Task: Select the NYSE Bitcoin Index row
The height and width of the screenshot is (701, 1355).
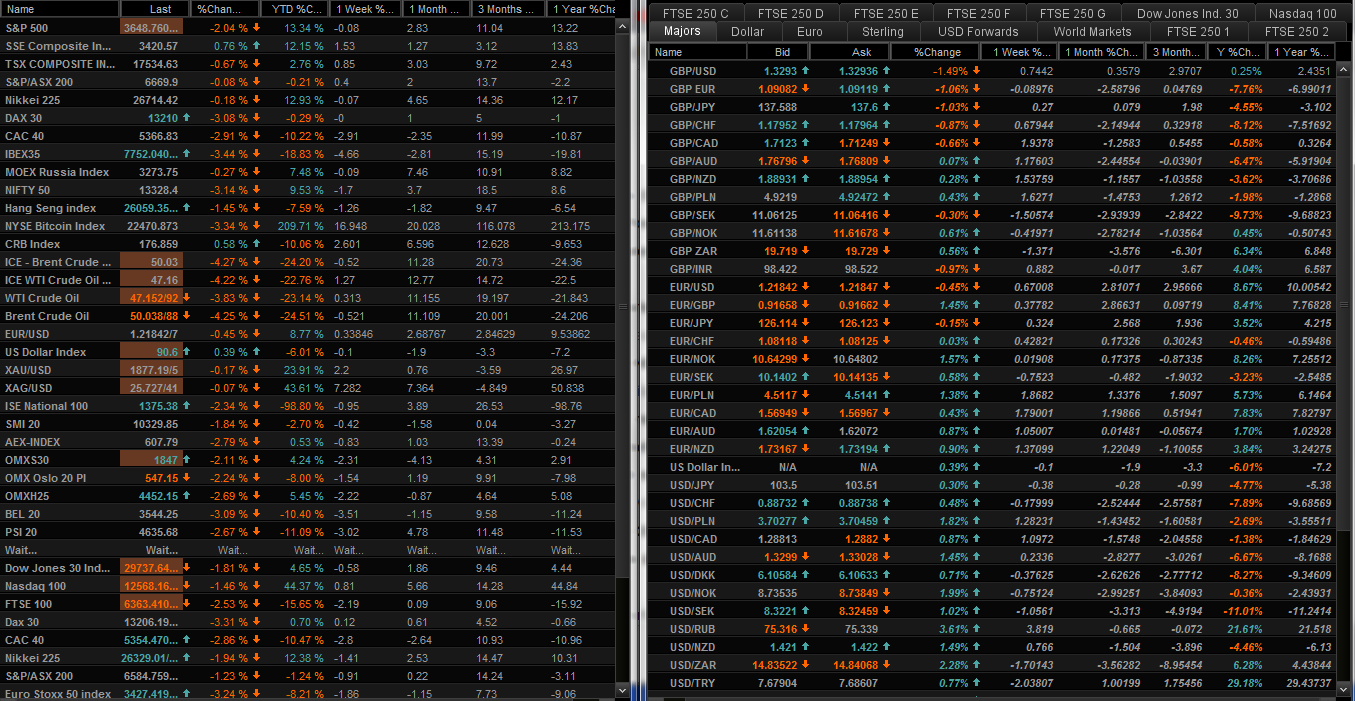Action: click(55, 226)
